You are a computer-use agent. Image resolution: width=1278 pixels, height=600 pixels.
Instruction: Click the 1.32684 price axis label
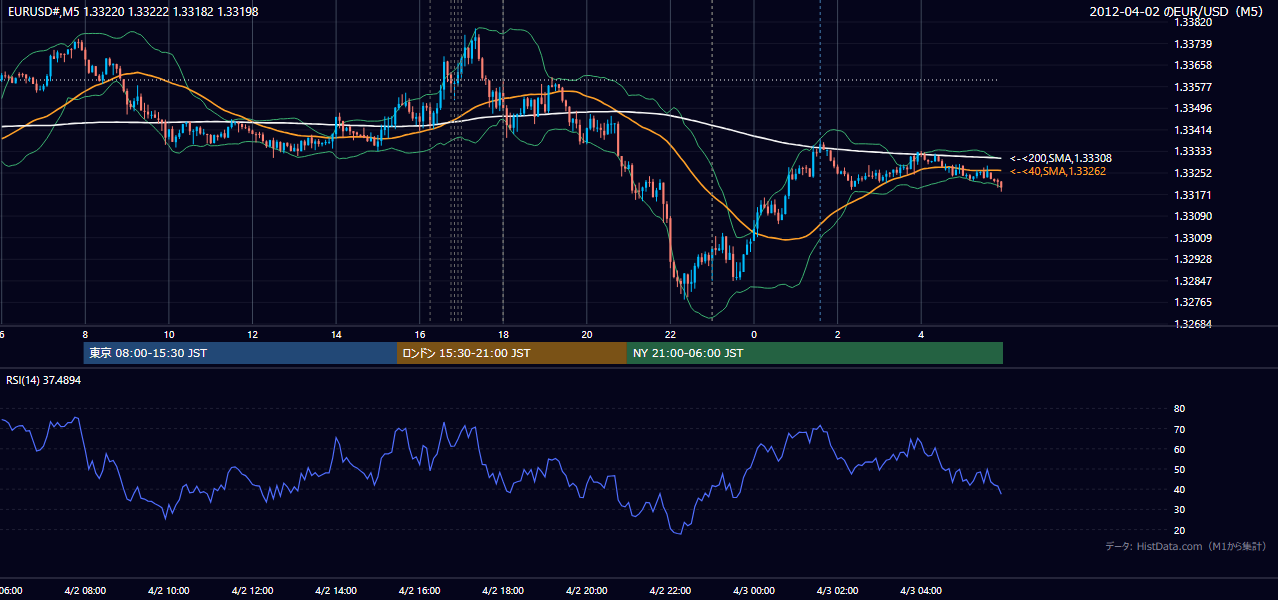1193,324
